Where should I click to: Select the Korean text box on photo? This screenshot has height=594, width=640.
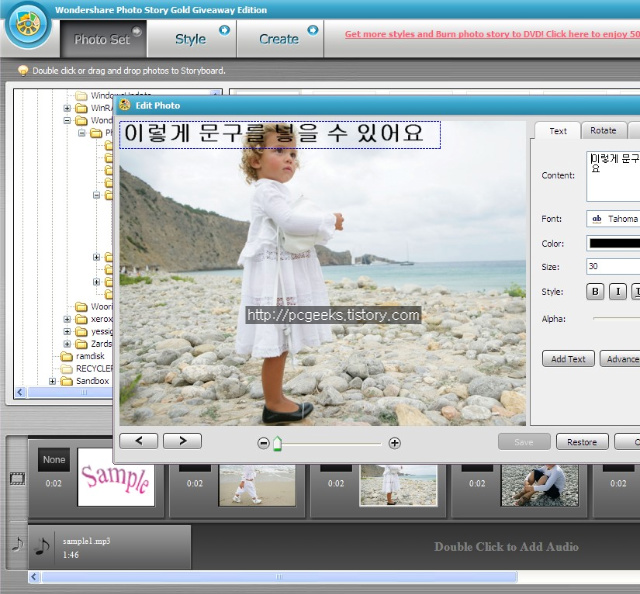[x=280, y=135]
